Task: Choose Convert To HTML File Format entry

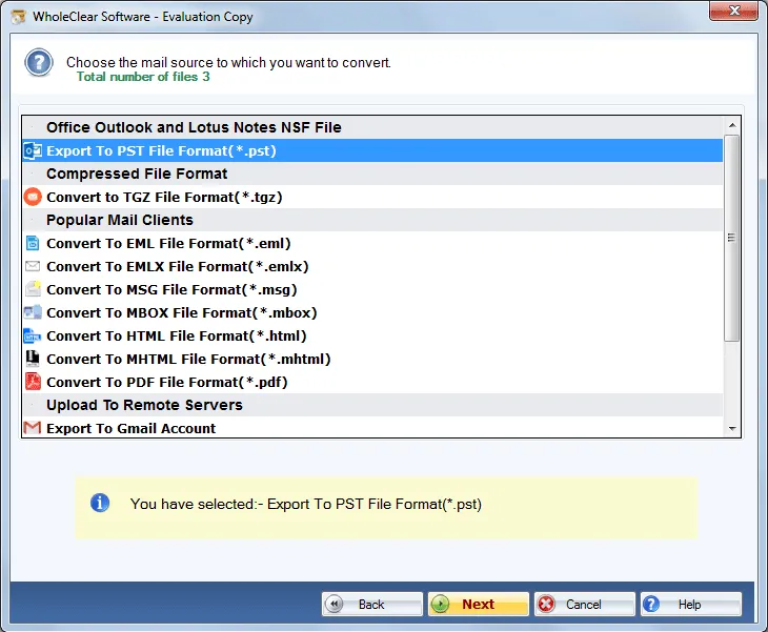Action: click(x=176, y=336)
